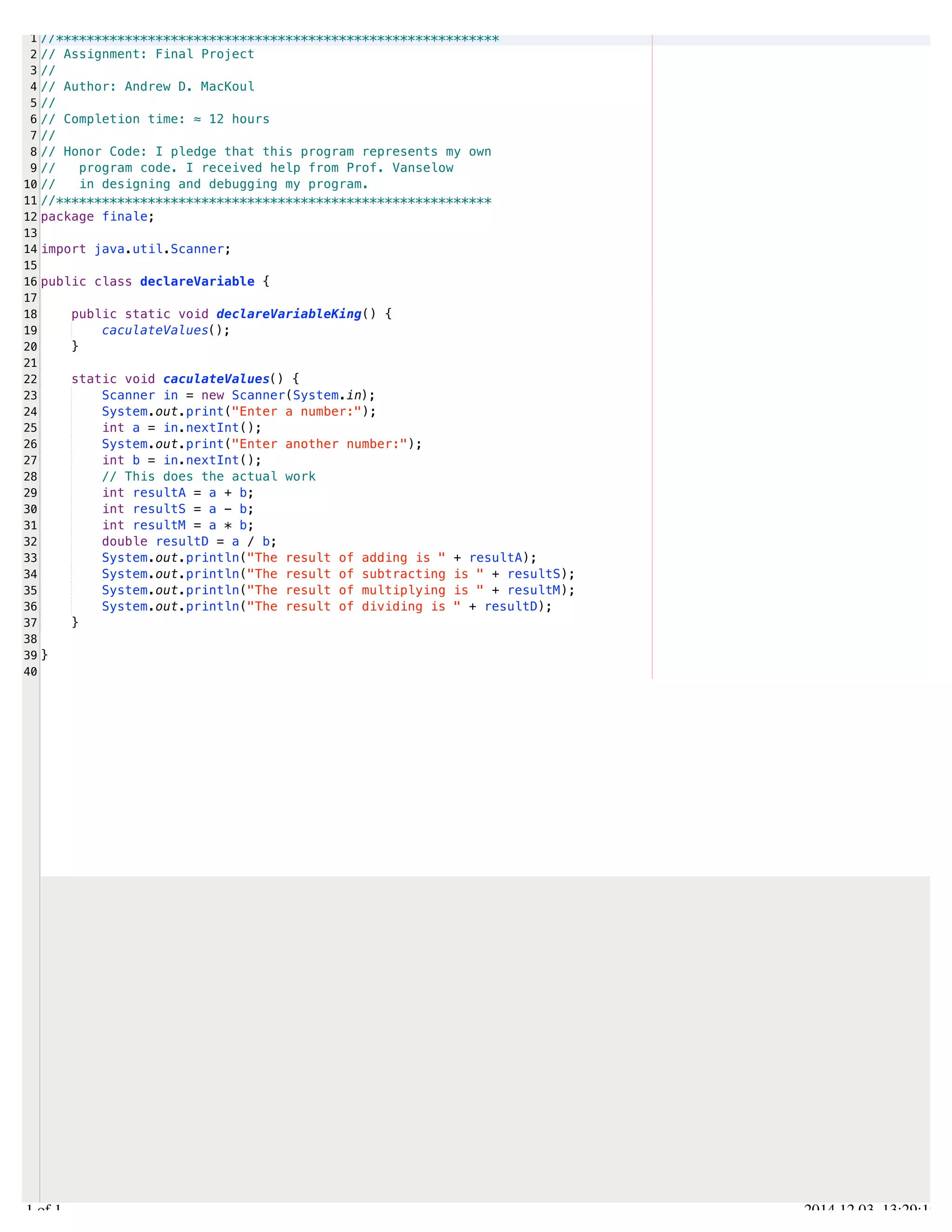Click the string "Enter a number:"

pos(296,412)
